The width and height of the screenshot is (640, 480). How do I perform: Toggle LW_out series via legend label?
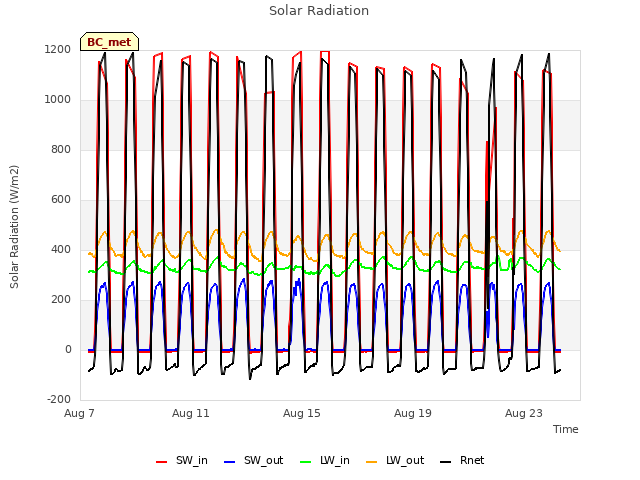click(x=405, y=460)
